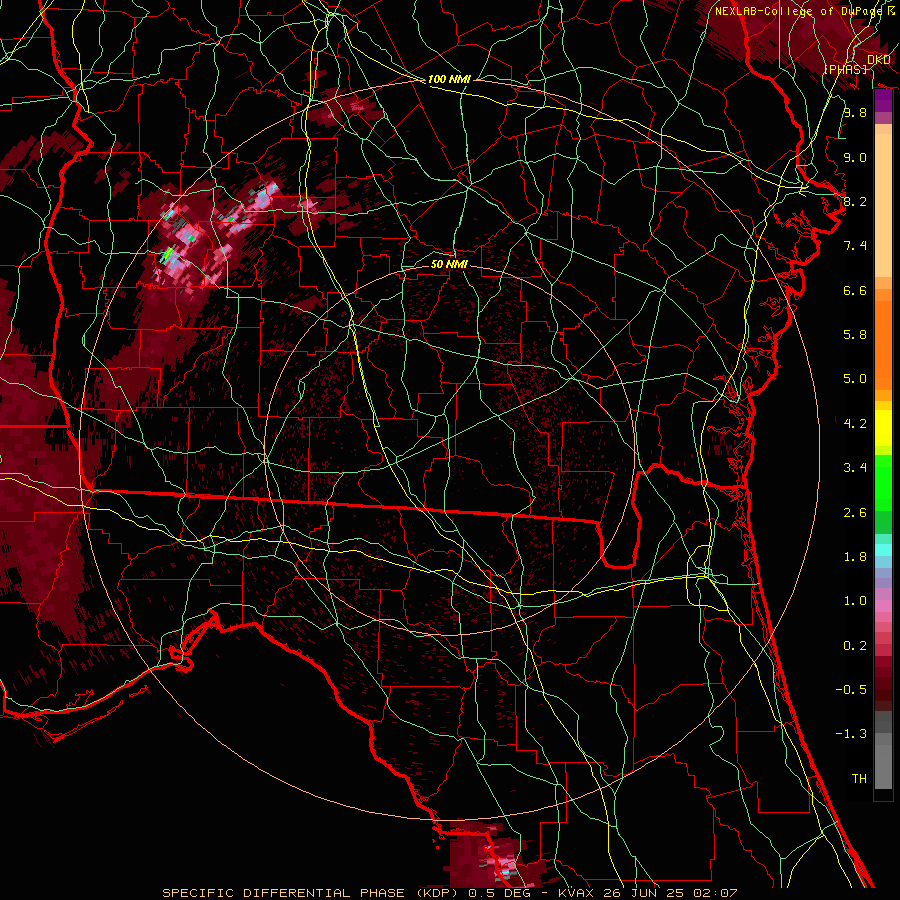The image size is (900, 900).
Task: Click the "NEXLAB-College of DuPage" title text
Action: coord(798,11)
